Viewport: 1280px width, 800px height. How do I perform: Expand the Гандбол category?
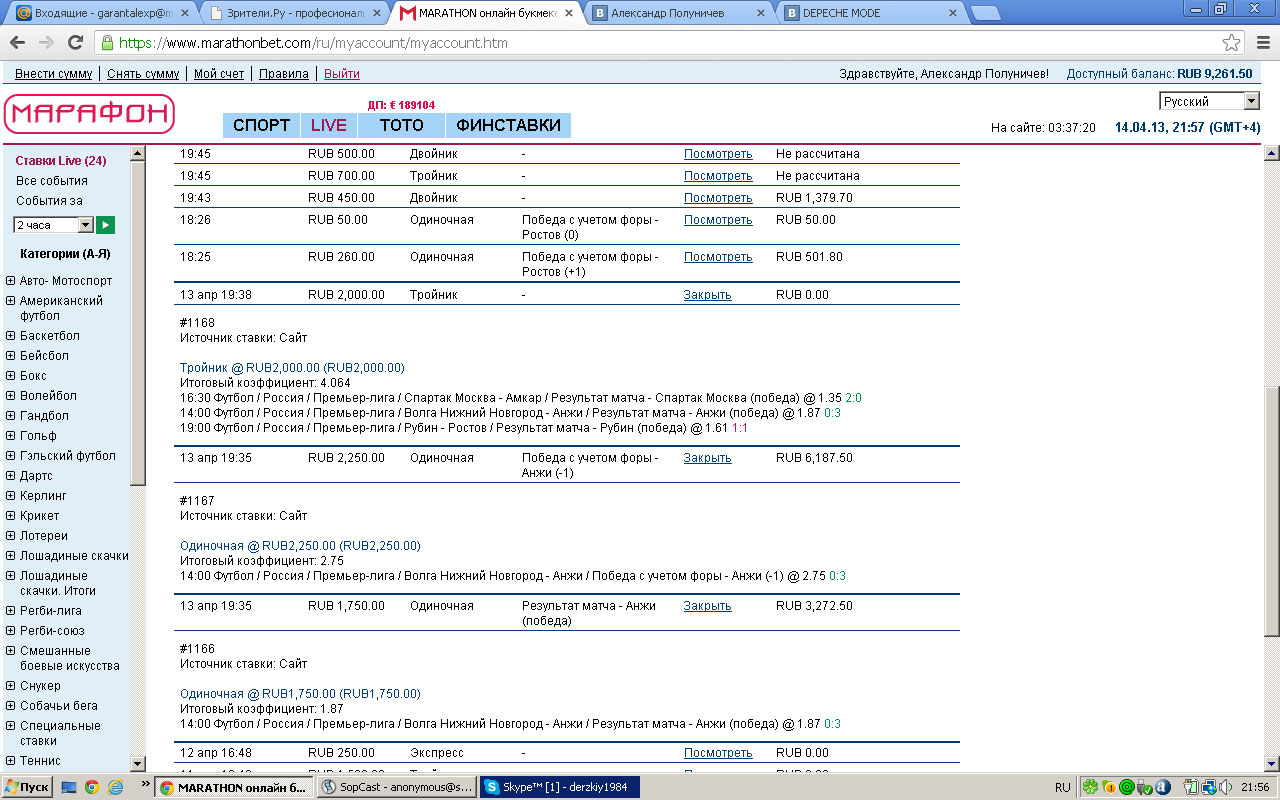[x=10, y=416]
